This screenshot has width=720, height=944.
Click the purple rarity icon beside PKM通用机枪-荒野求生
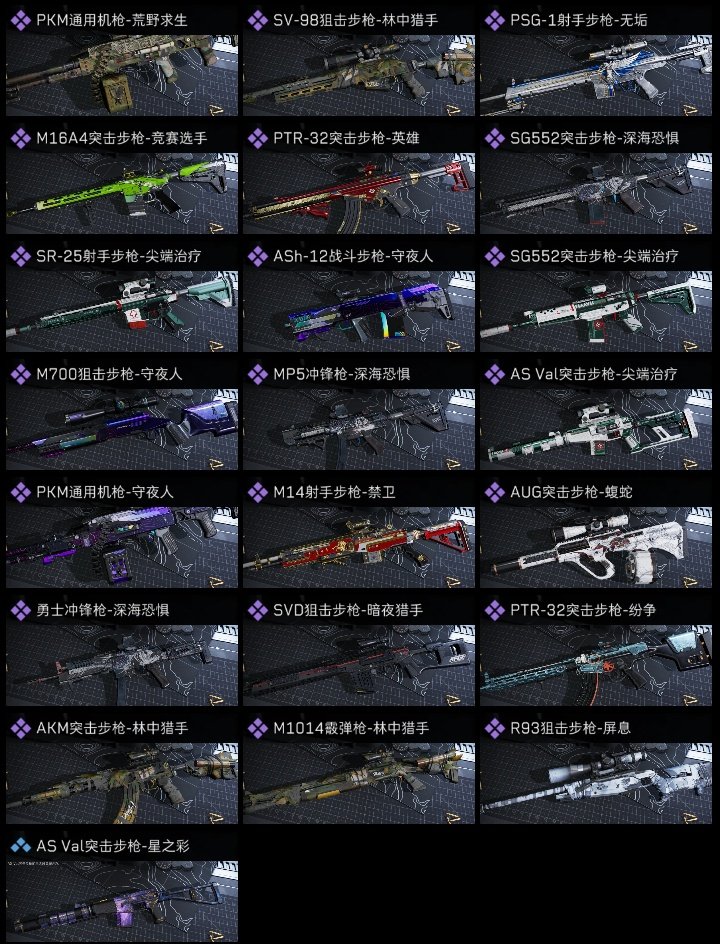click(20, 20)
